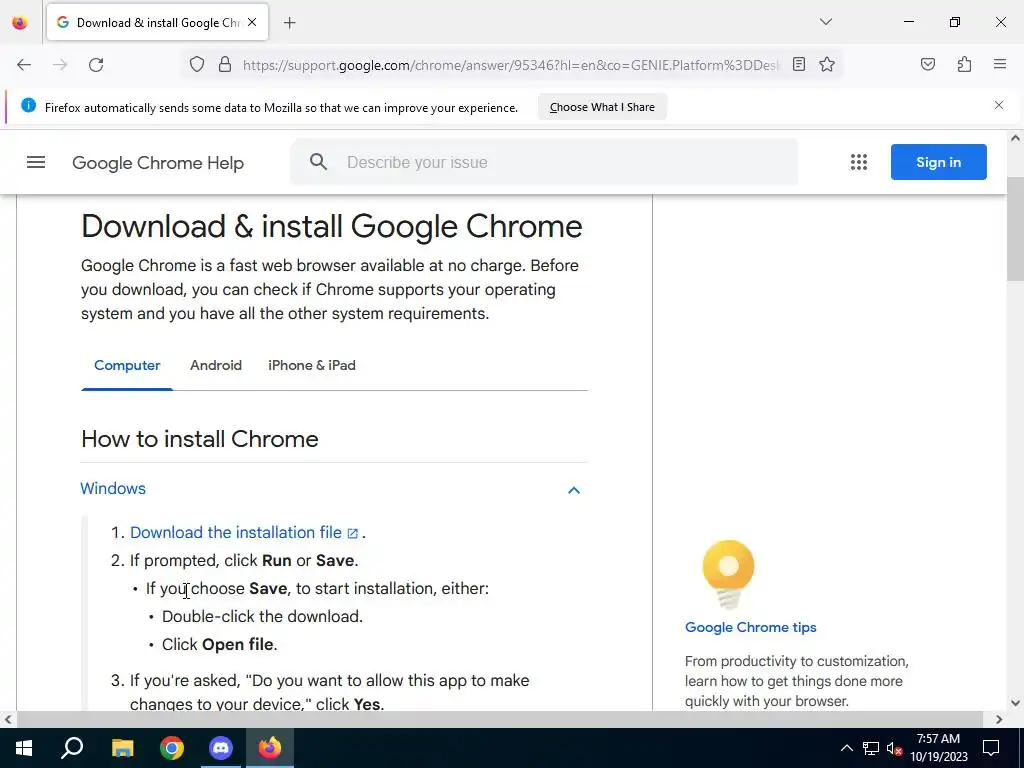
Task: Collapse the Windows section chevron
Action: click(x=573, y=490)
